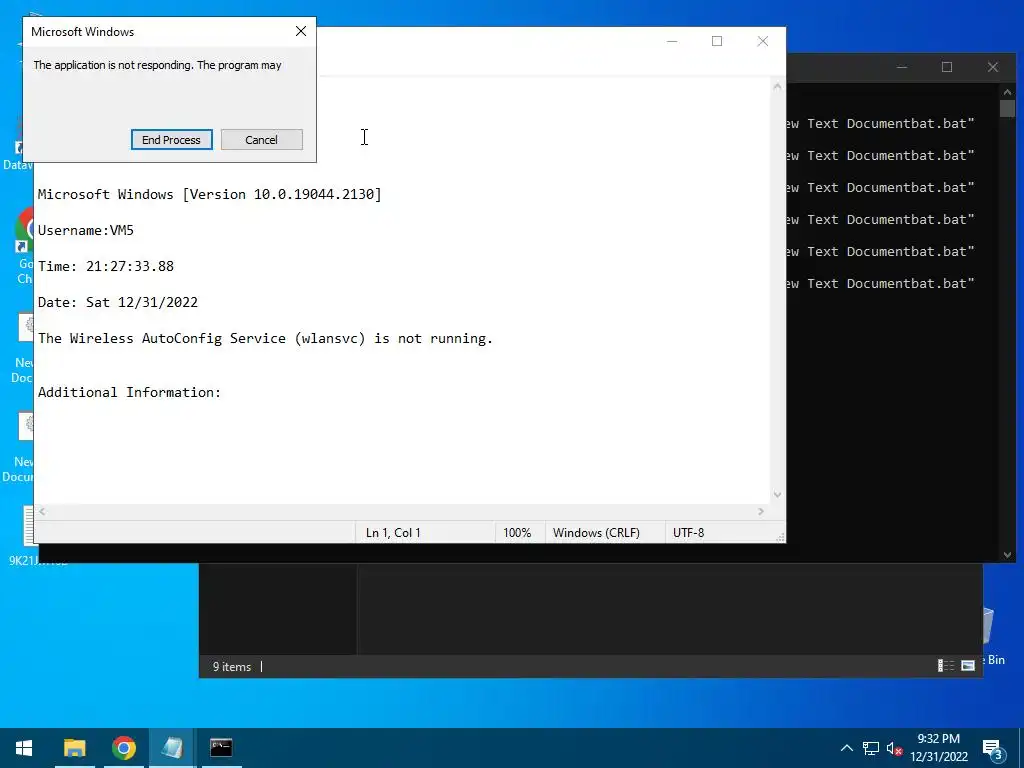Click the Additional Information: line
The width and height of the screenshot is (1024, 768).
click(x=129, y=392)
